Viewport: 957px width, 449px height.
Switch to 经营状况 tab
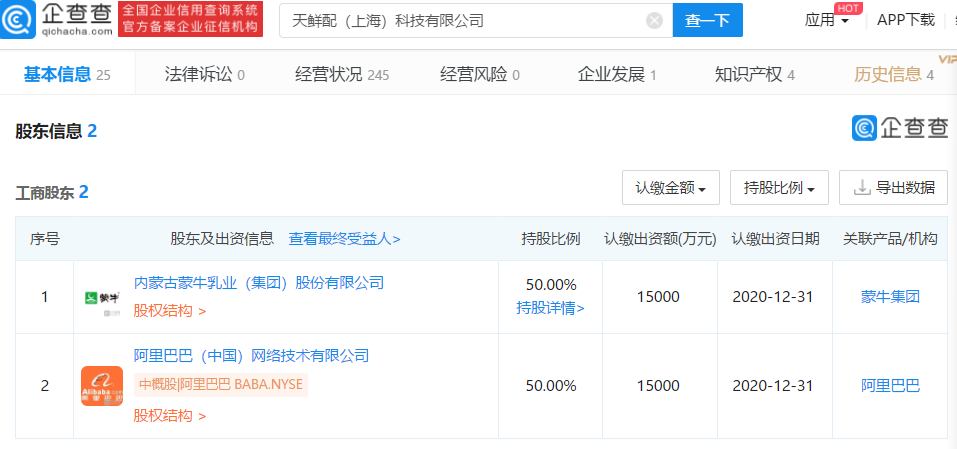click(342, 74)
